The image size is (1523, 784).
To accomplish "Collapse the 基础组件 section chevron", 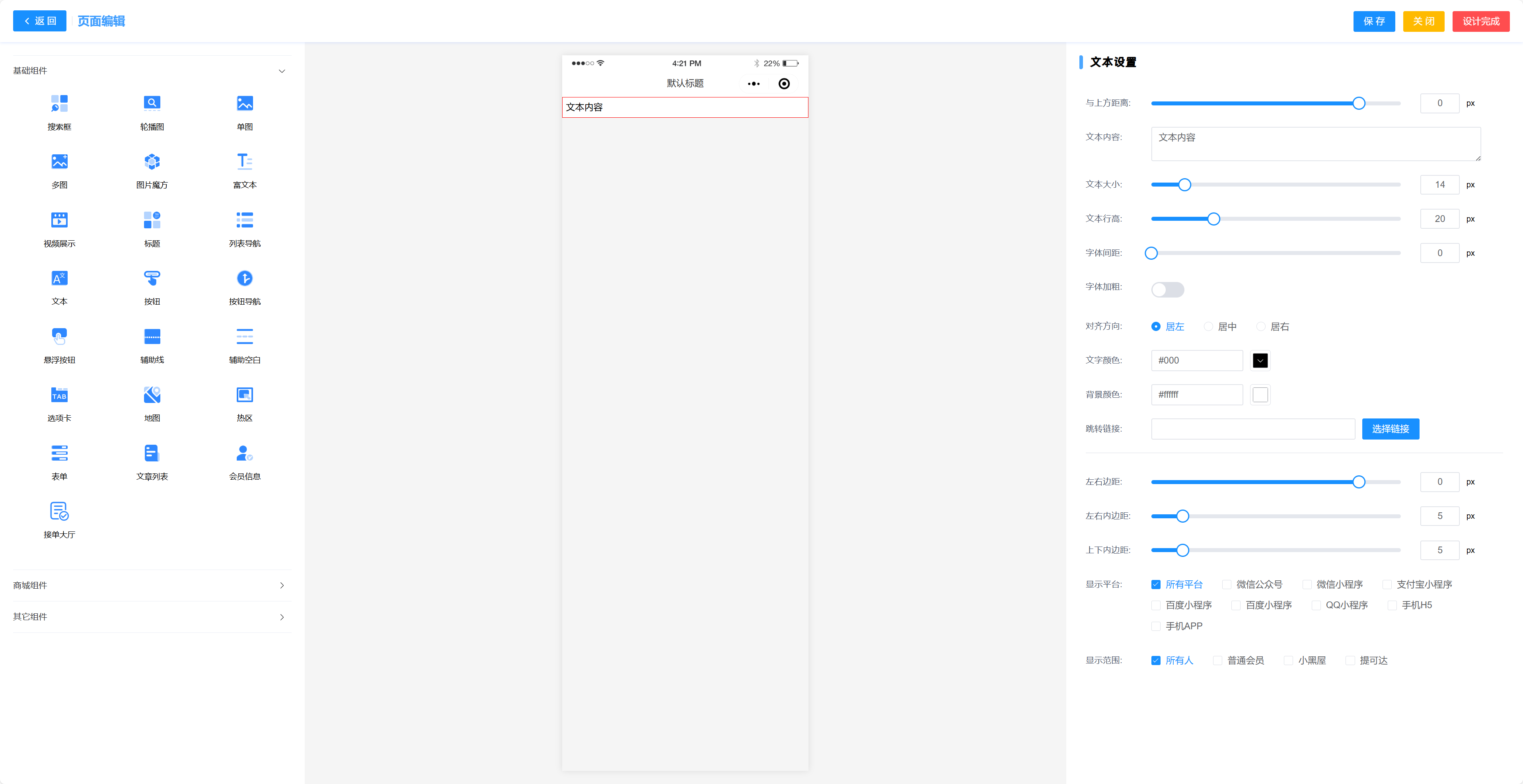I will point(282,71).
